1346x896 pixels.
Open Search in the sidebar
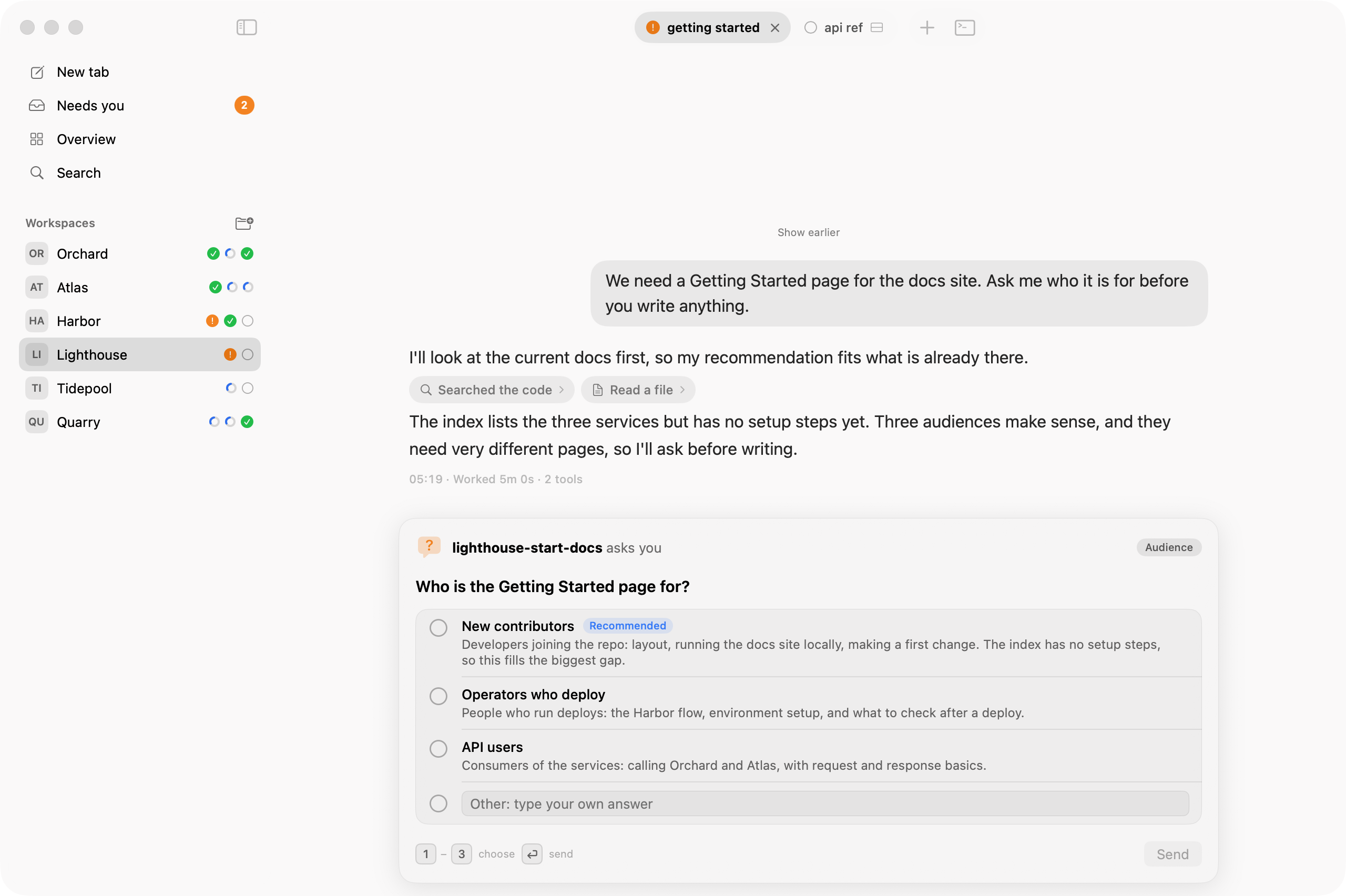pos(139,173)
